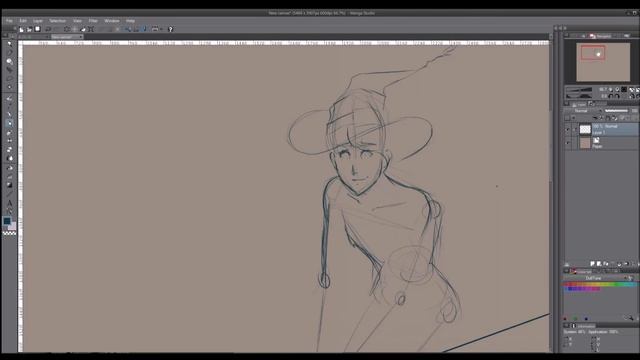Screen dimensions: 640x360
Task: Select the black-white gradient tool
Action: 9,185
